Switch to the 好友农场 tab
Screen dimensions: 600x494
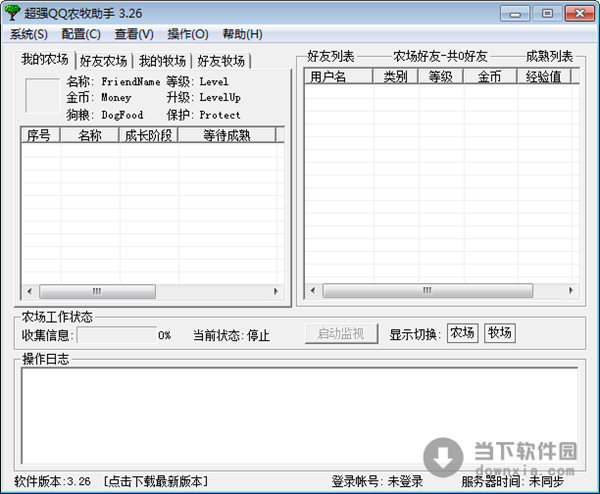pos(103,61)
